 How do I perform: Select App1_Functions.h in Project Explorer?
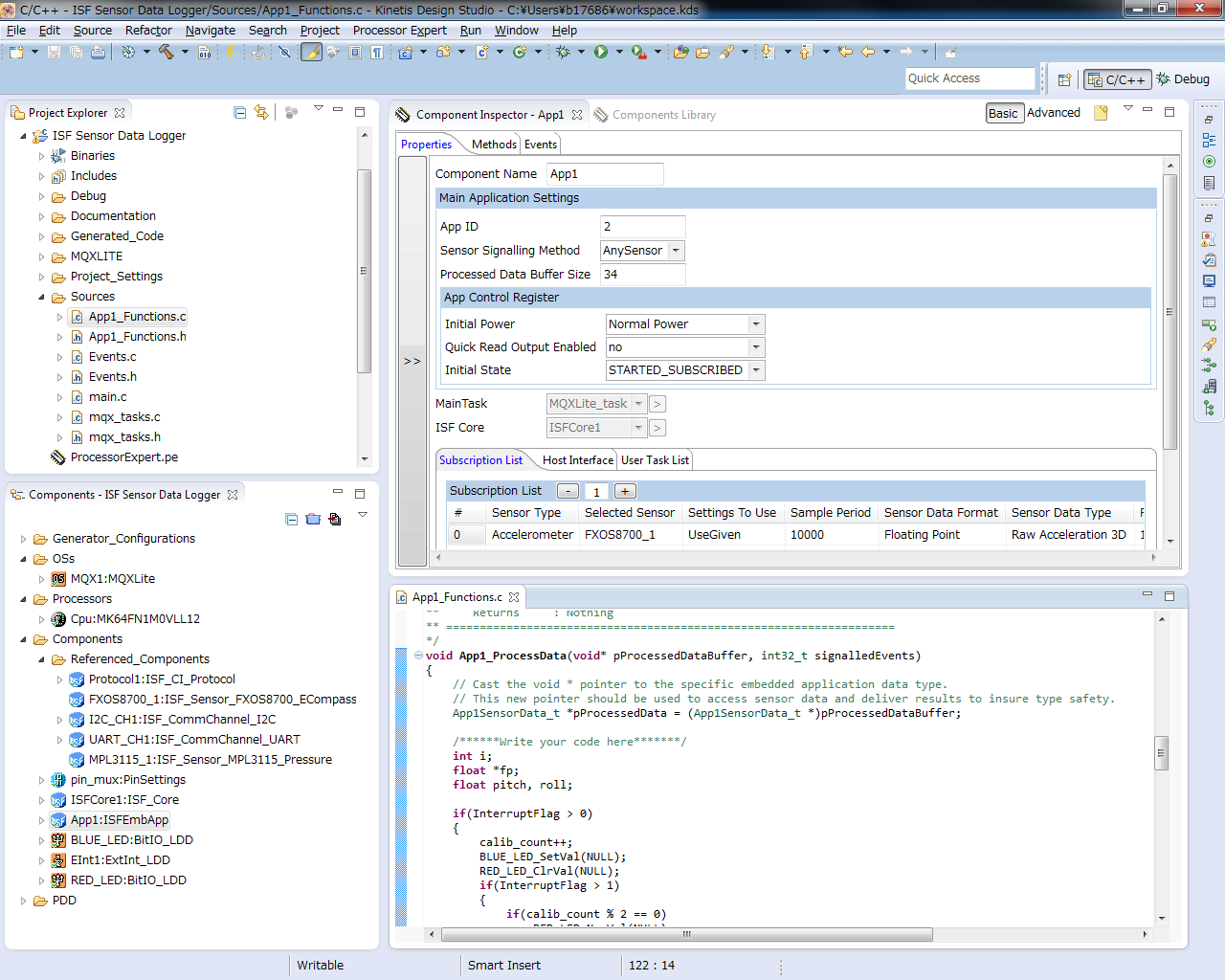[137, 337]
